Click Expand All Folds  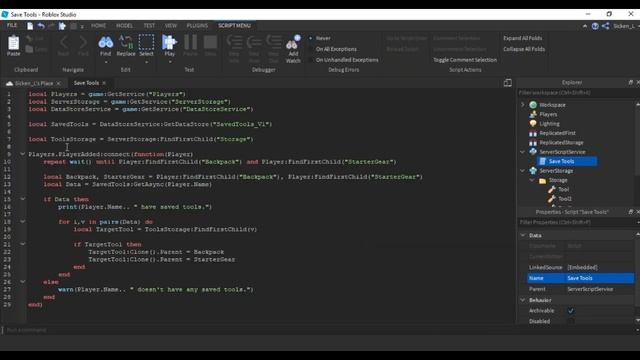click(522, 38)
